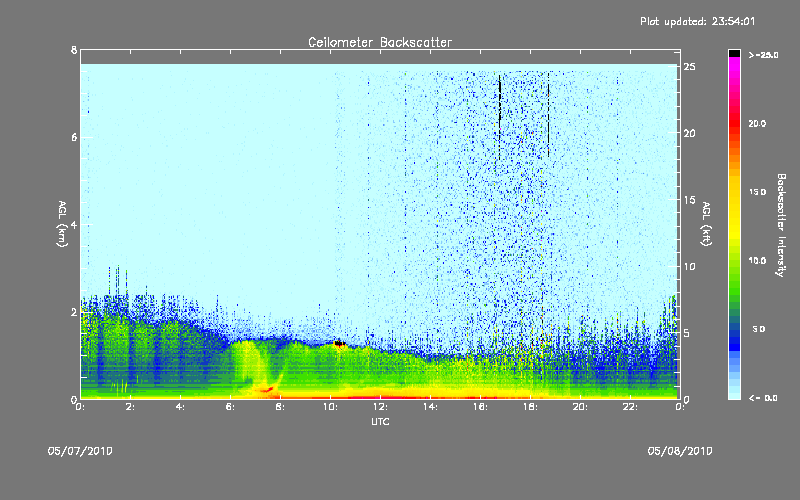Click the '<- 0.0' colorbar bottom label
Screen dimensions: 800x500
pos(763,398)
